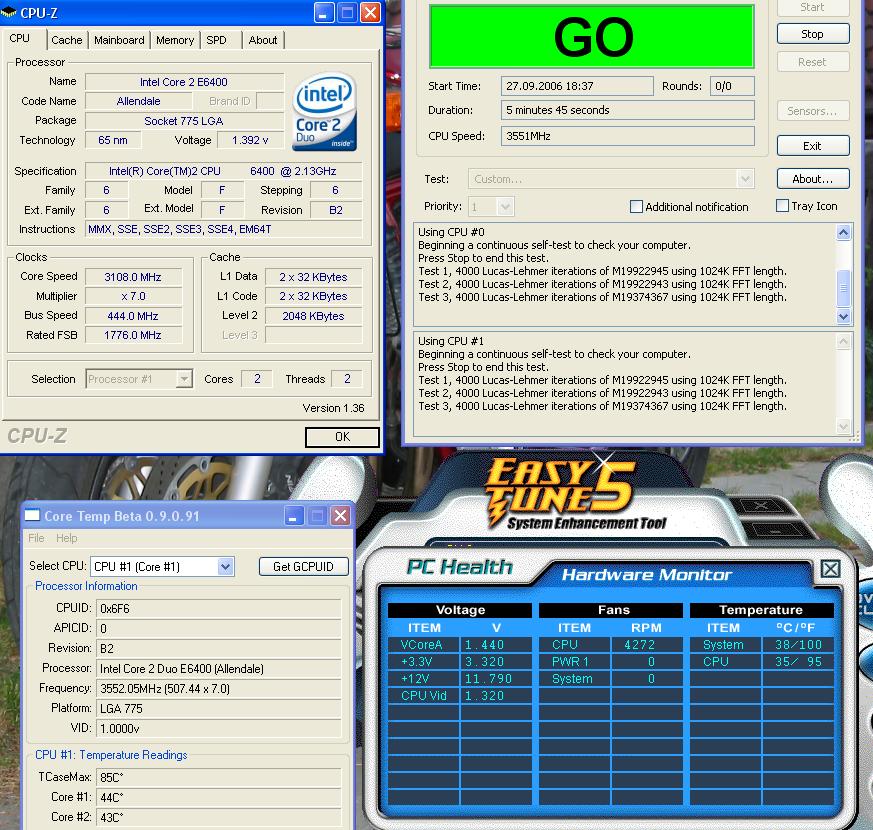This screenshot has width=873, height=830.
Task: Click the CPU-Z title bar icon
Action: tap(8, 12)
